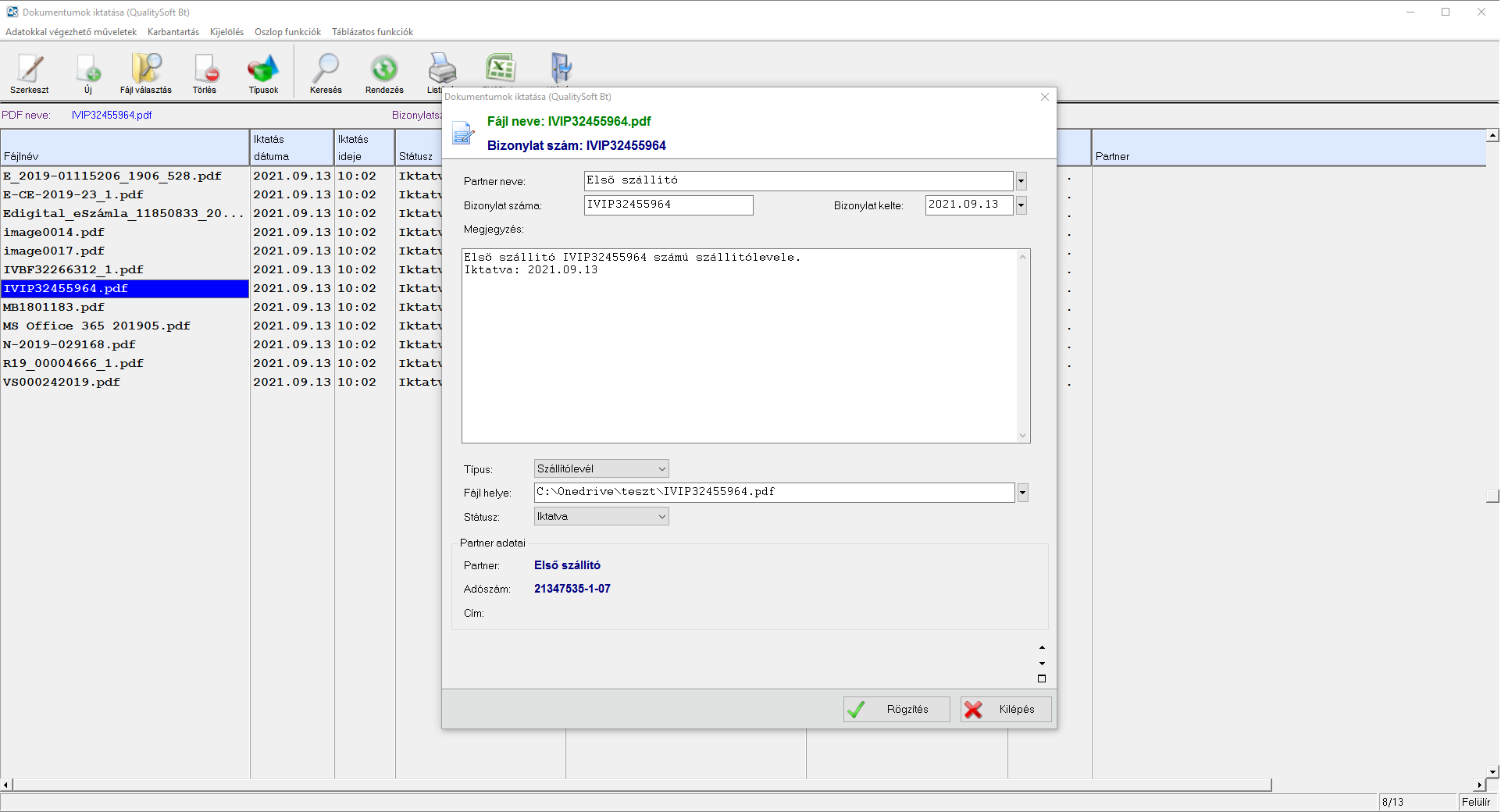Open the Bizonylat kelte date dropdown
The image size is (1501, 812).
pos(1021,205)
